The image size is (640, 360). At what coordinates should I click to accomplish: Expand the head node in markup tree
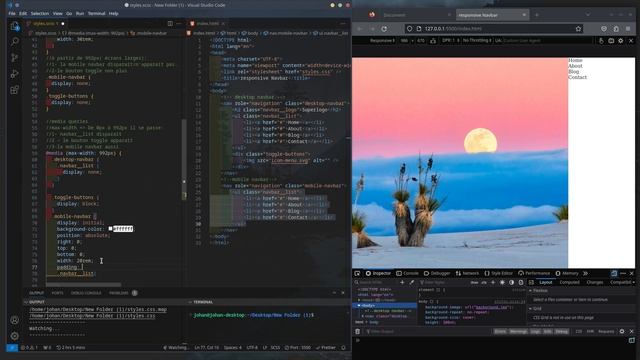click(359, 300)
